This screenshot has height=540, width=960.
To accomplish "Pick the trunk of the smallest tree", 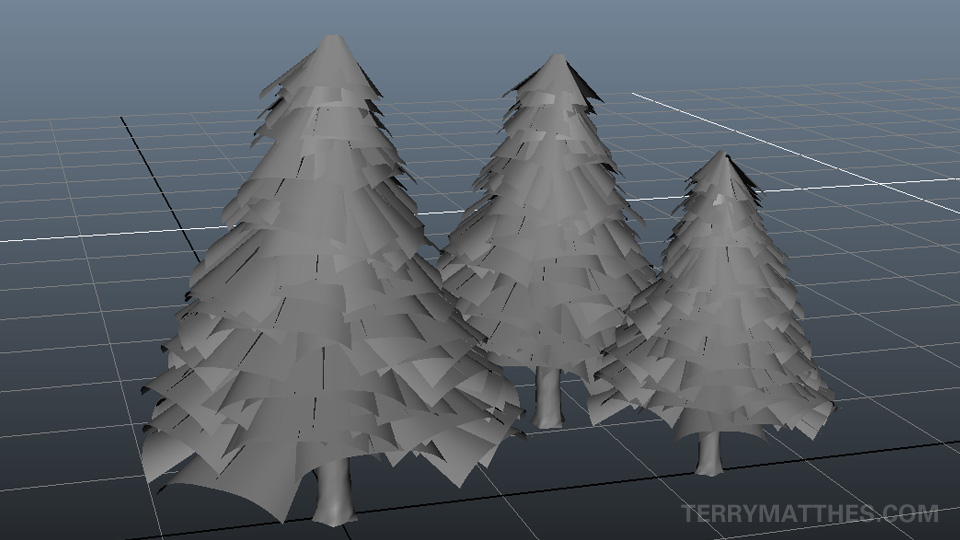I will (709, 453).
